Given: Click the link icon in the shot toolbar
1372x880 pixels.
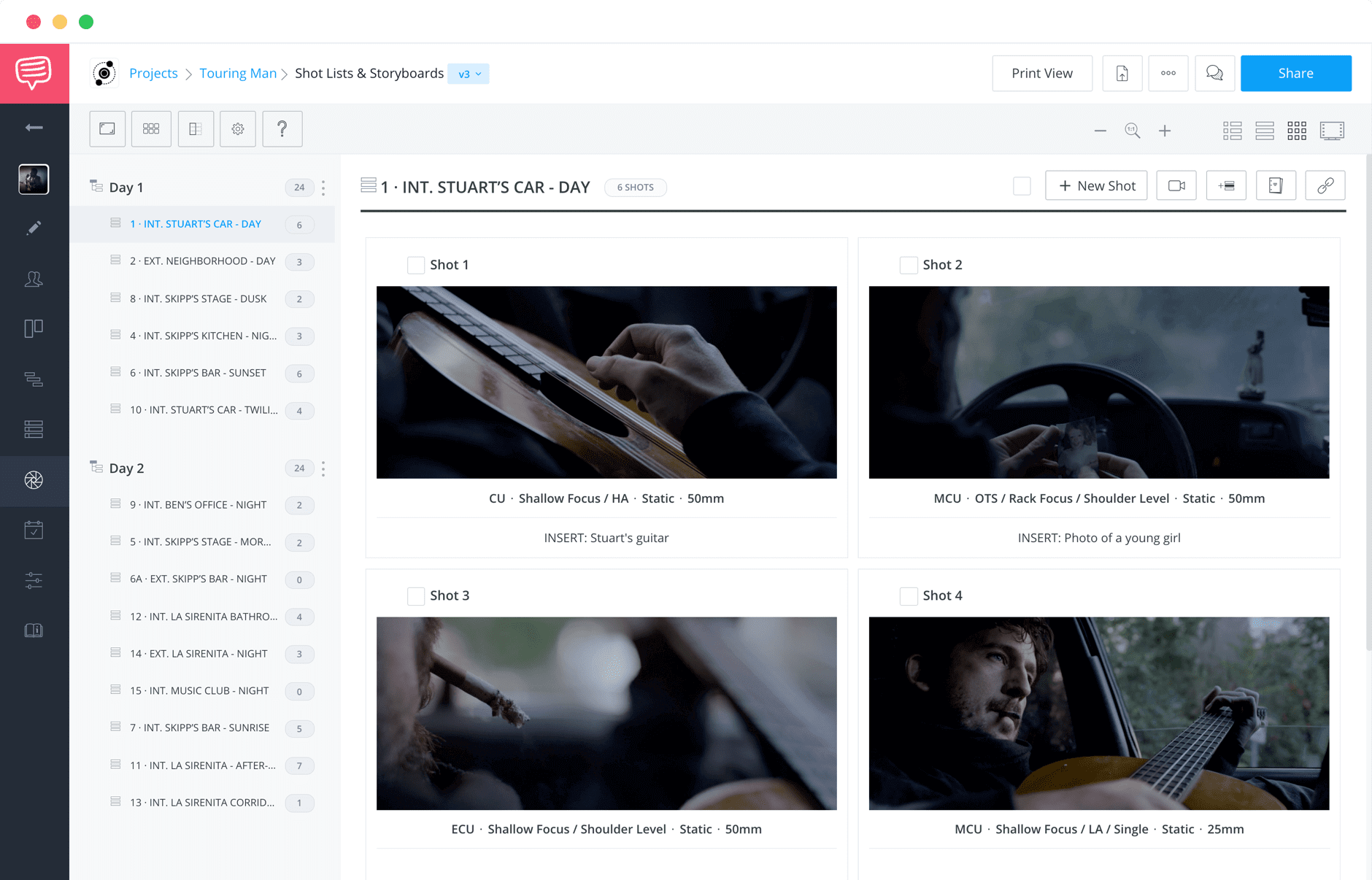Looking at the screenshot, I should [1325, 185].
